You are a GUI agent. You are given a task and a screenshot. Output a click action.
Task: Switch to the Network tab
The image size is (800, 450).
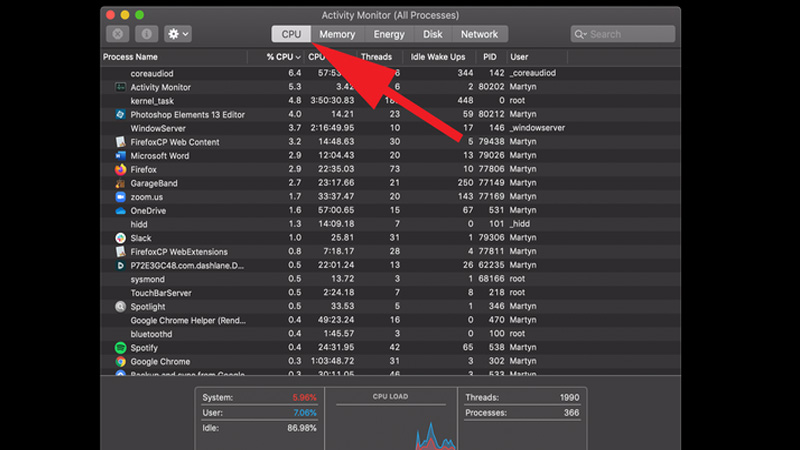tap(479, 34)
